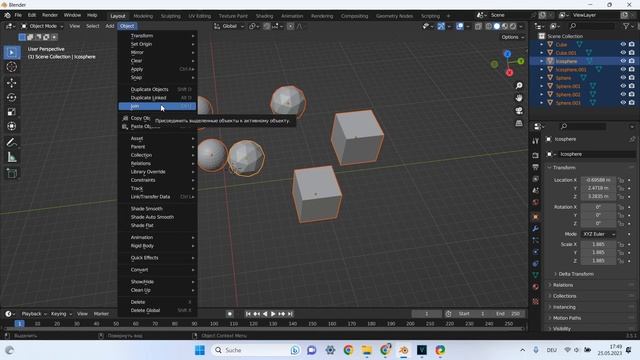This screenshot has width=640, height=360.
Task: Open the Render properties tab
Action: pos(536,156)
